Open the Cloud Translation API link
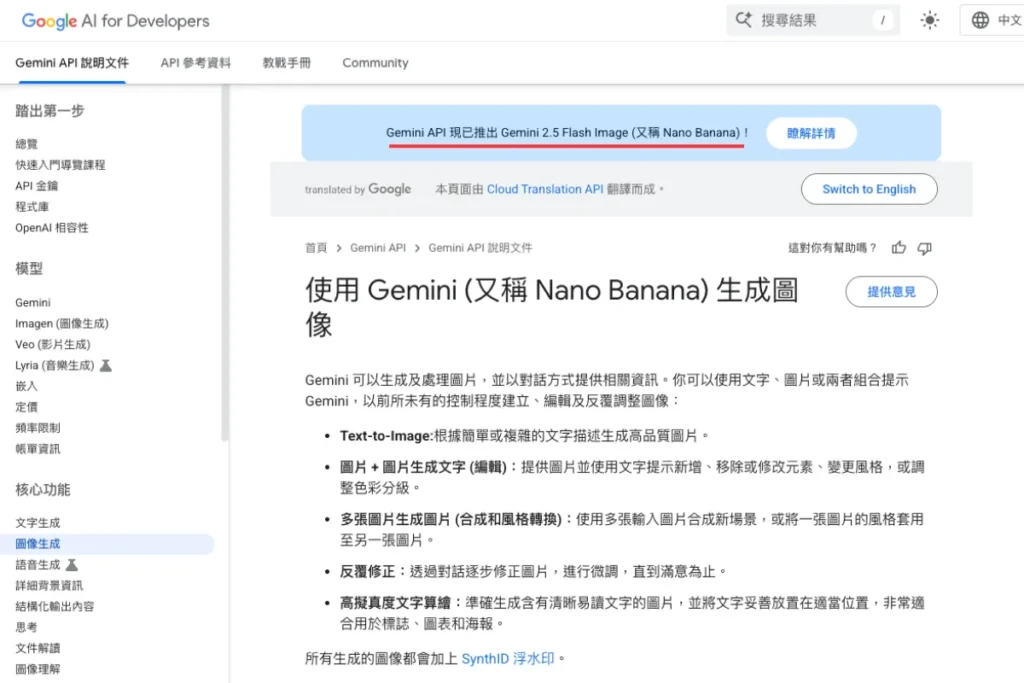 point(545,189)
